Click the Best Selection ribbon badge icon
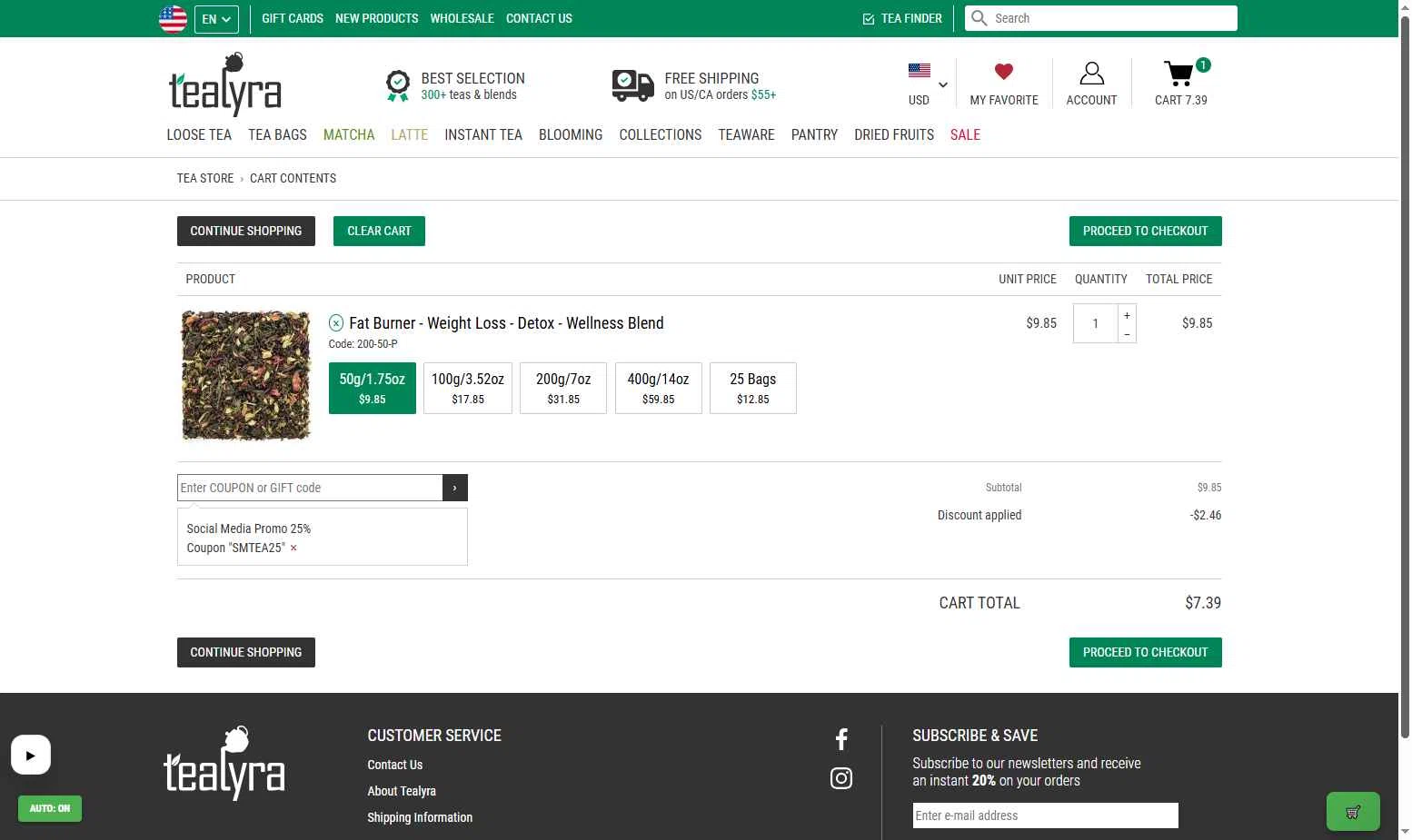 [x=397, y=86]
